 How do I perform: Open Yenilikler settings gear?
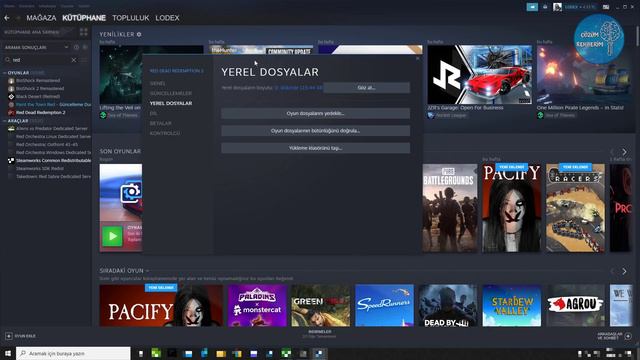pyautogui.click(x=139, y=34)
